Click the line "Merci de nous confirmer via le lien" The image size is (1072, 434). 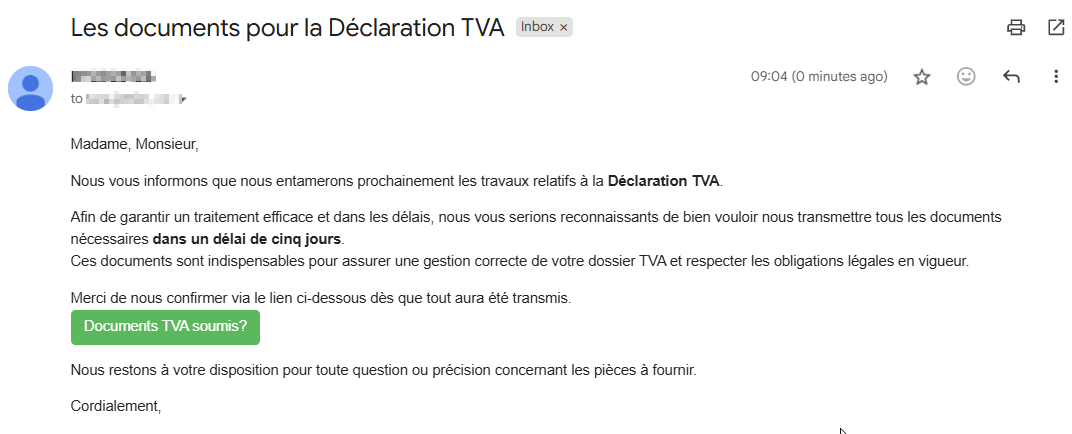point(321,299)
